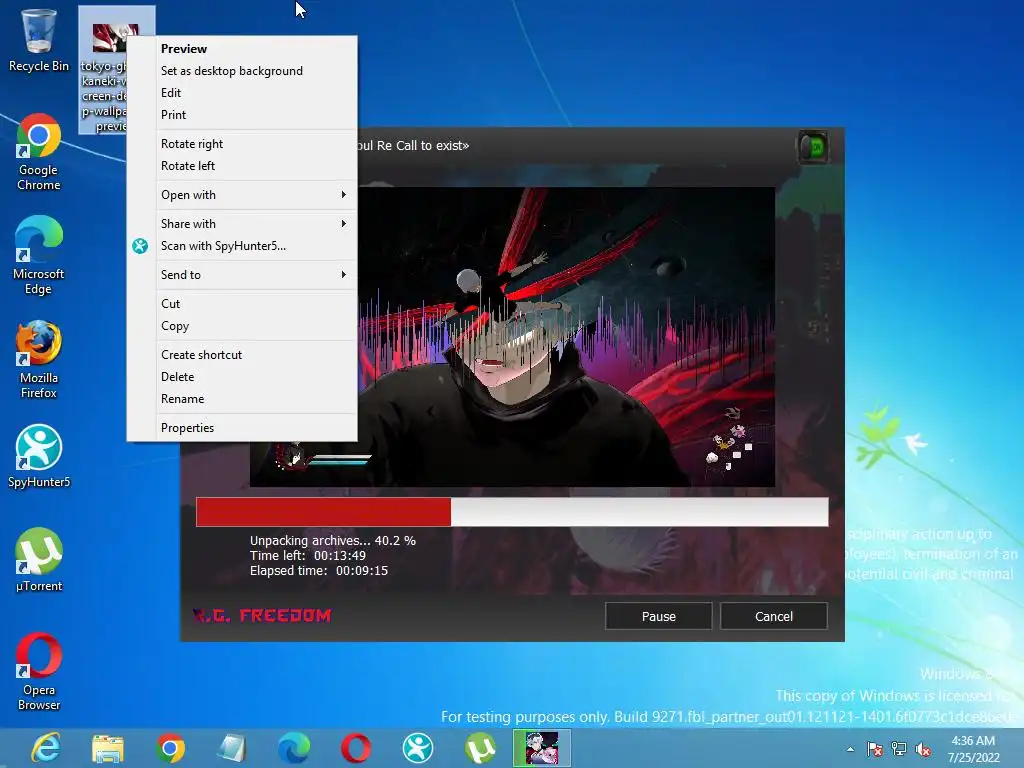The image size is (1024, 768).
Task: Cancel the game installation
Action: pos(774,616)
